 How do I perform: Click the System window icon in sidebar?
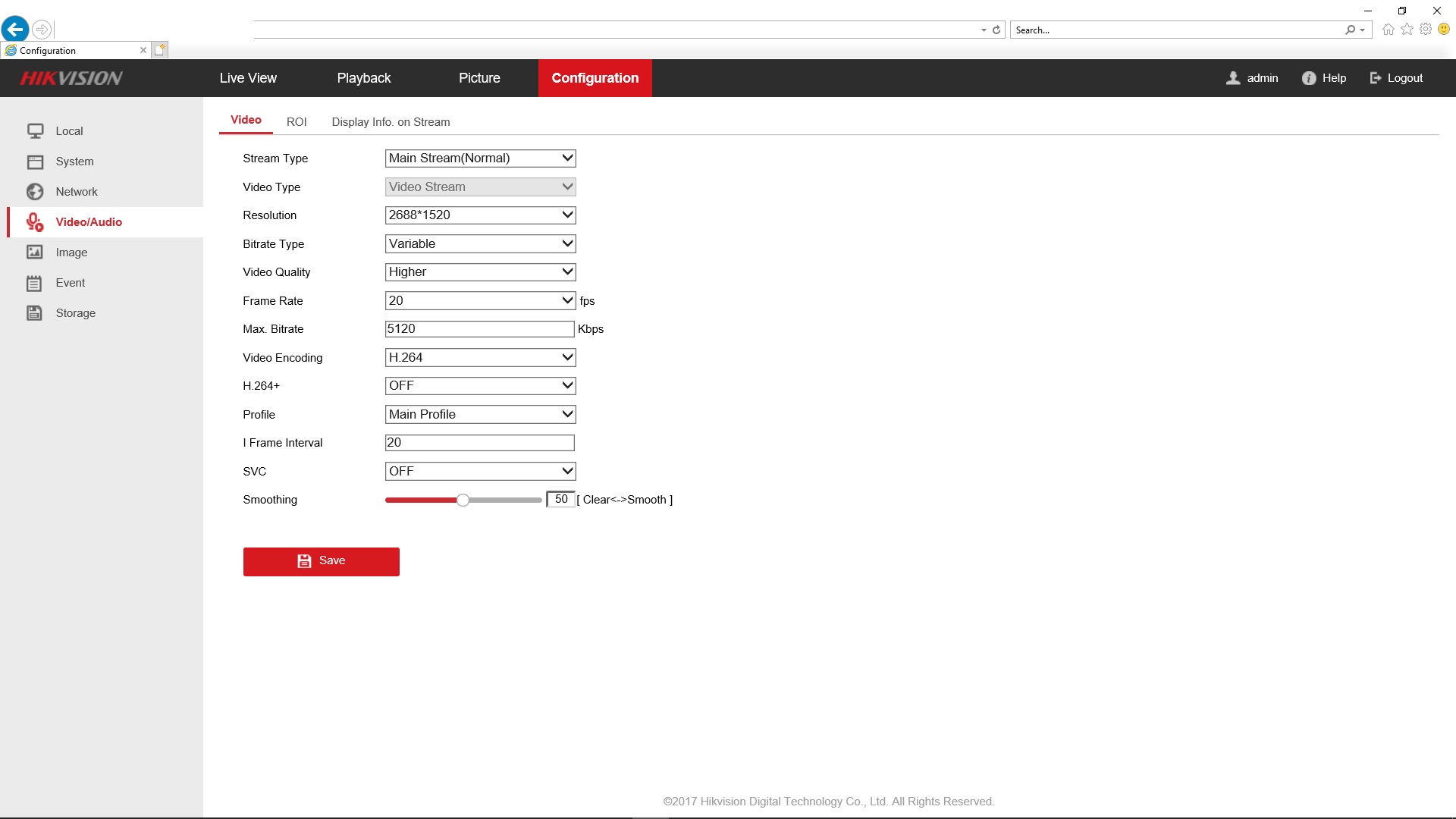35,162
